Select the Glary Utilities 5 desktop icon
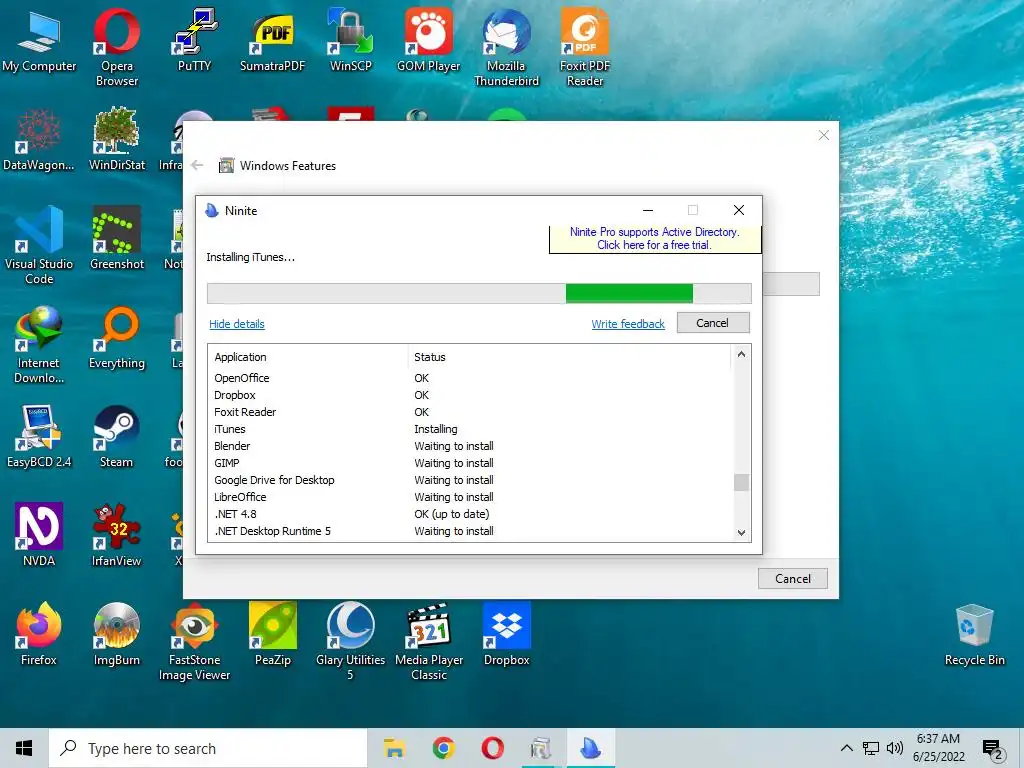The image size is (1024, 768). click(351, 641)
